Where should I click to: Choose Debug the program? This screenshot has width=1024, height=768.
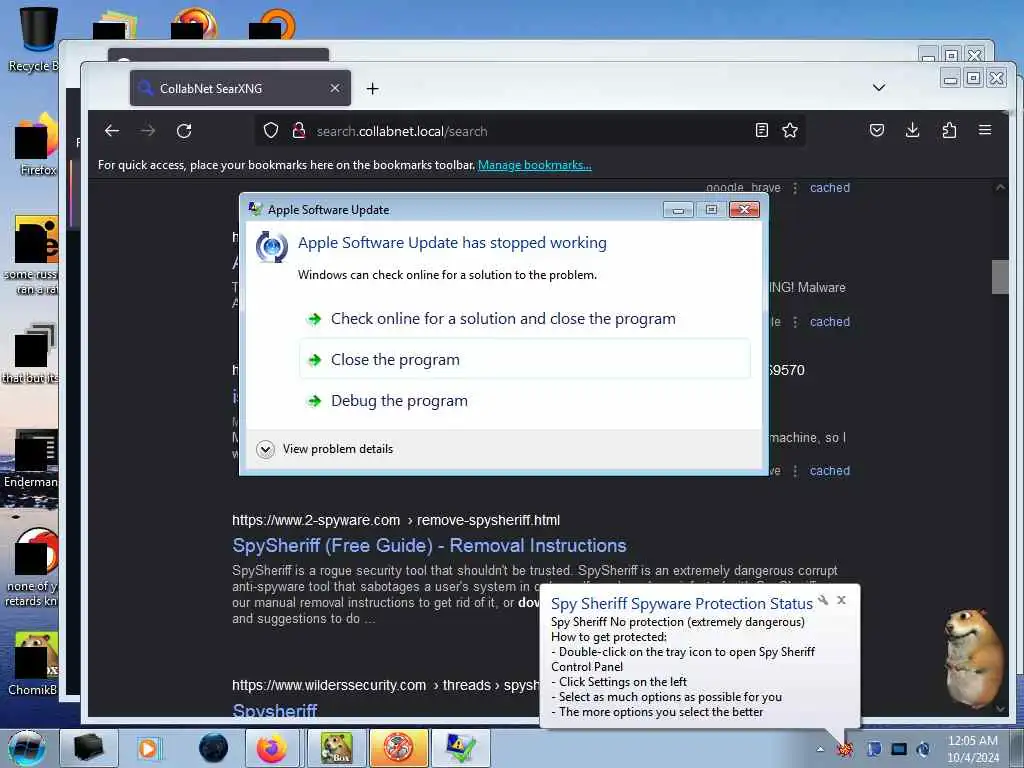point(525,400)
